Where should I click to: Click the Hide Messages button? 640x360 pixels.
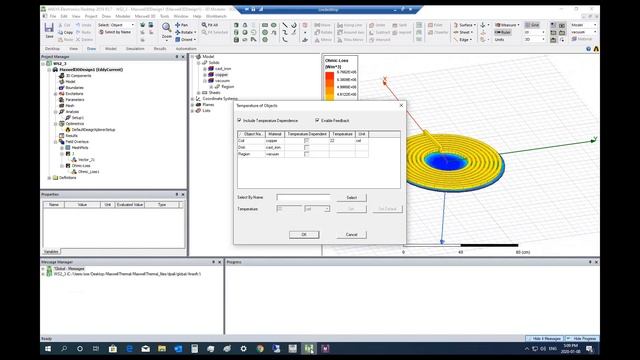click(544, 339)
